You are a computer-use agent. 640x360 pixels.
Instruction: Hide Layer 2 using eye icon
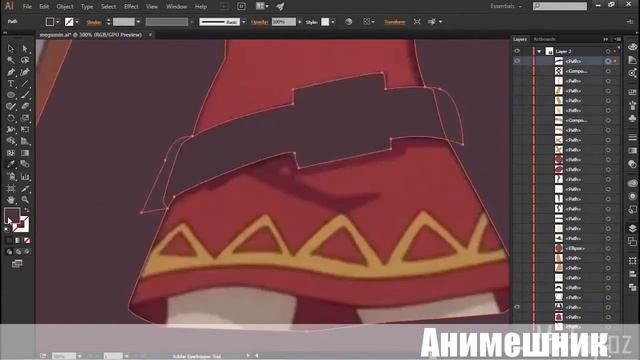click(x=517, y=51)
